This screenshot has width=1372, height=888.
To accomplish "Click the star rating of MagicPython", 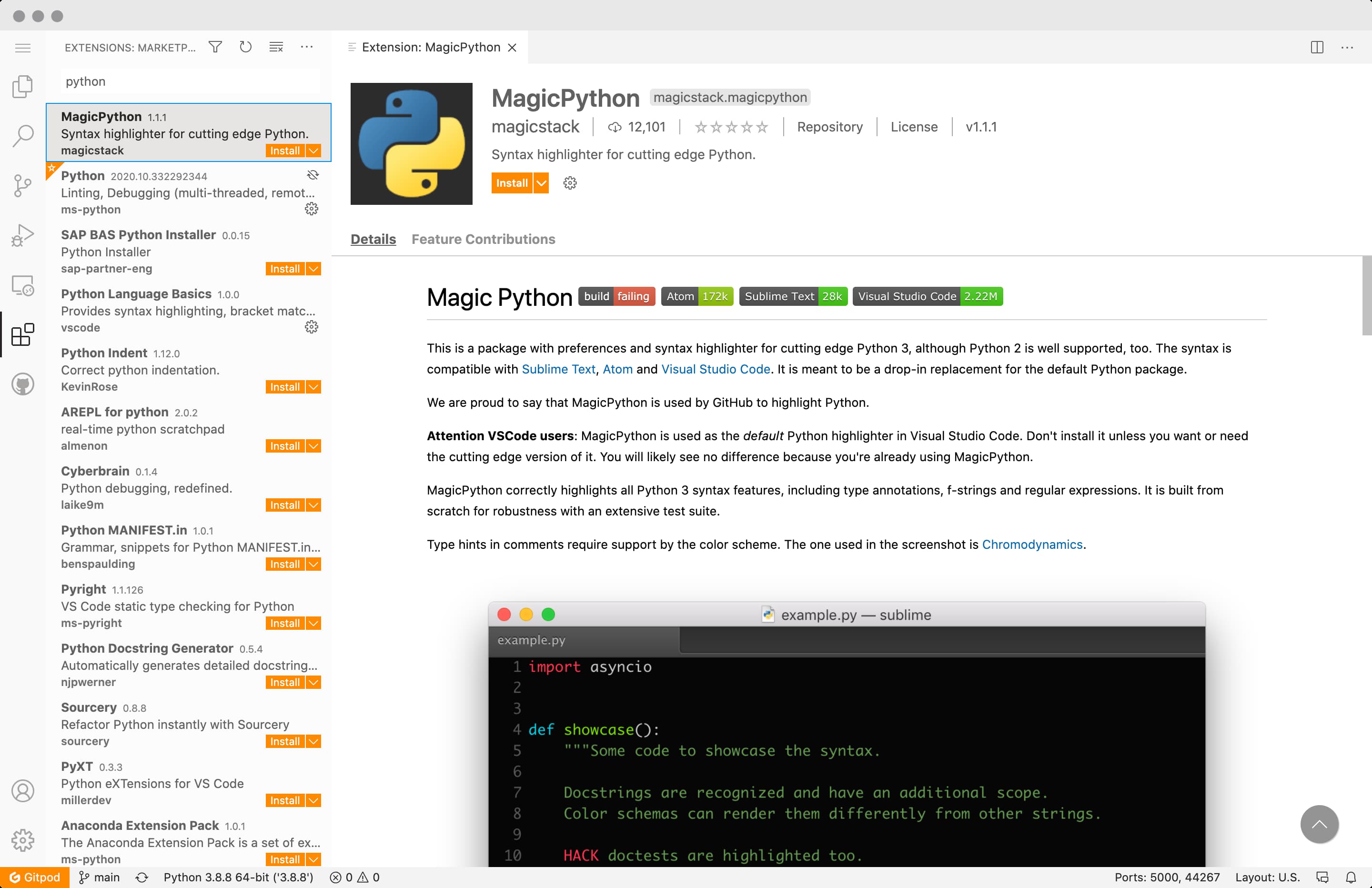I will pos(731,127).
